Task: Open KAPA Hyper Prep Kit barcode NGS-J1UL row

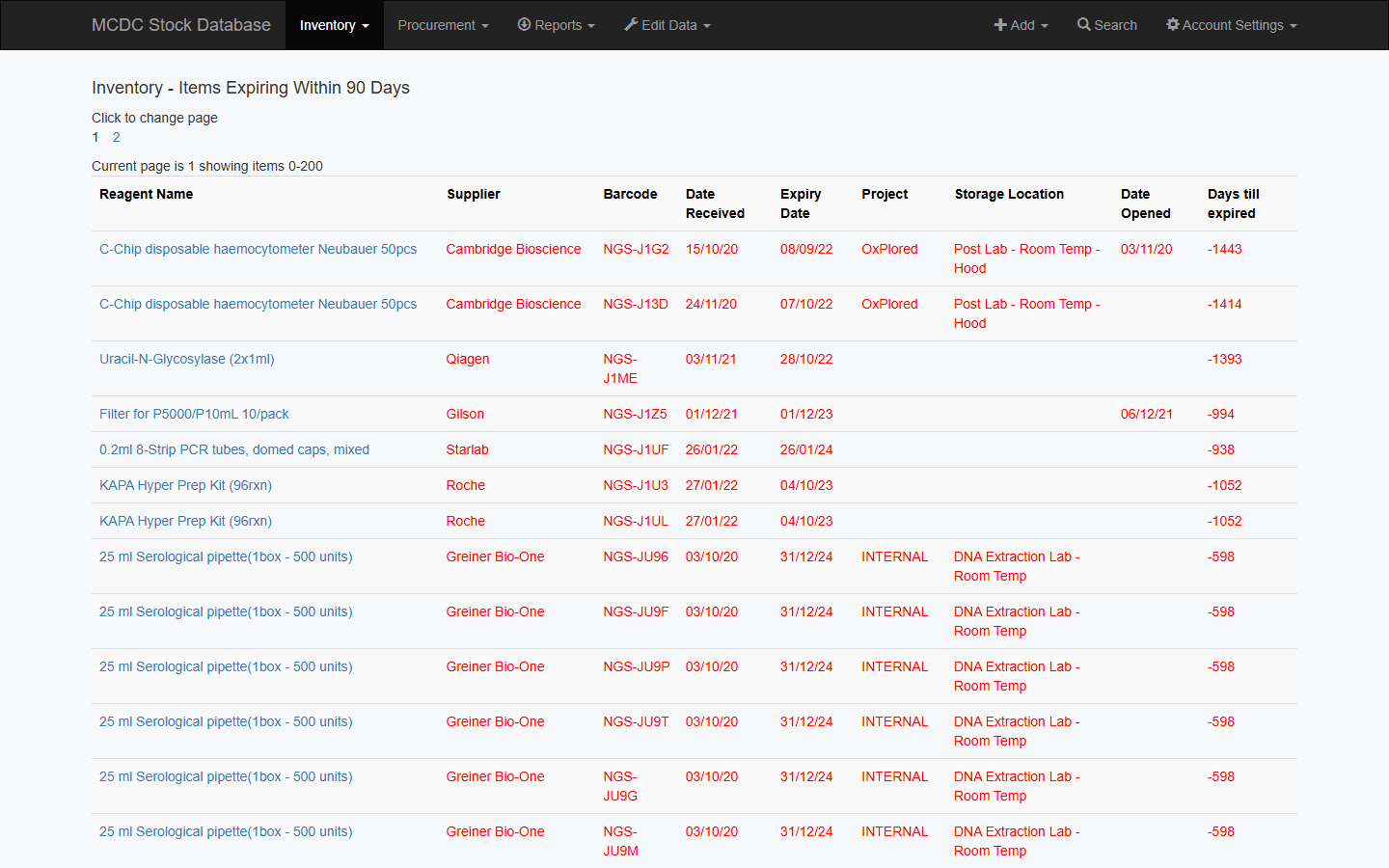Action: click(x=185, y=521)
